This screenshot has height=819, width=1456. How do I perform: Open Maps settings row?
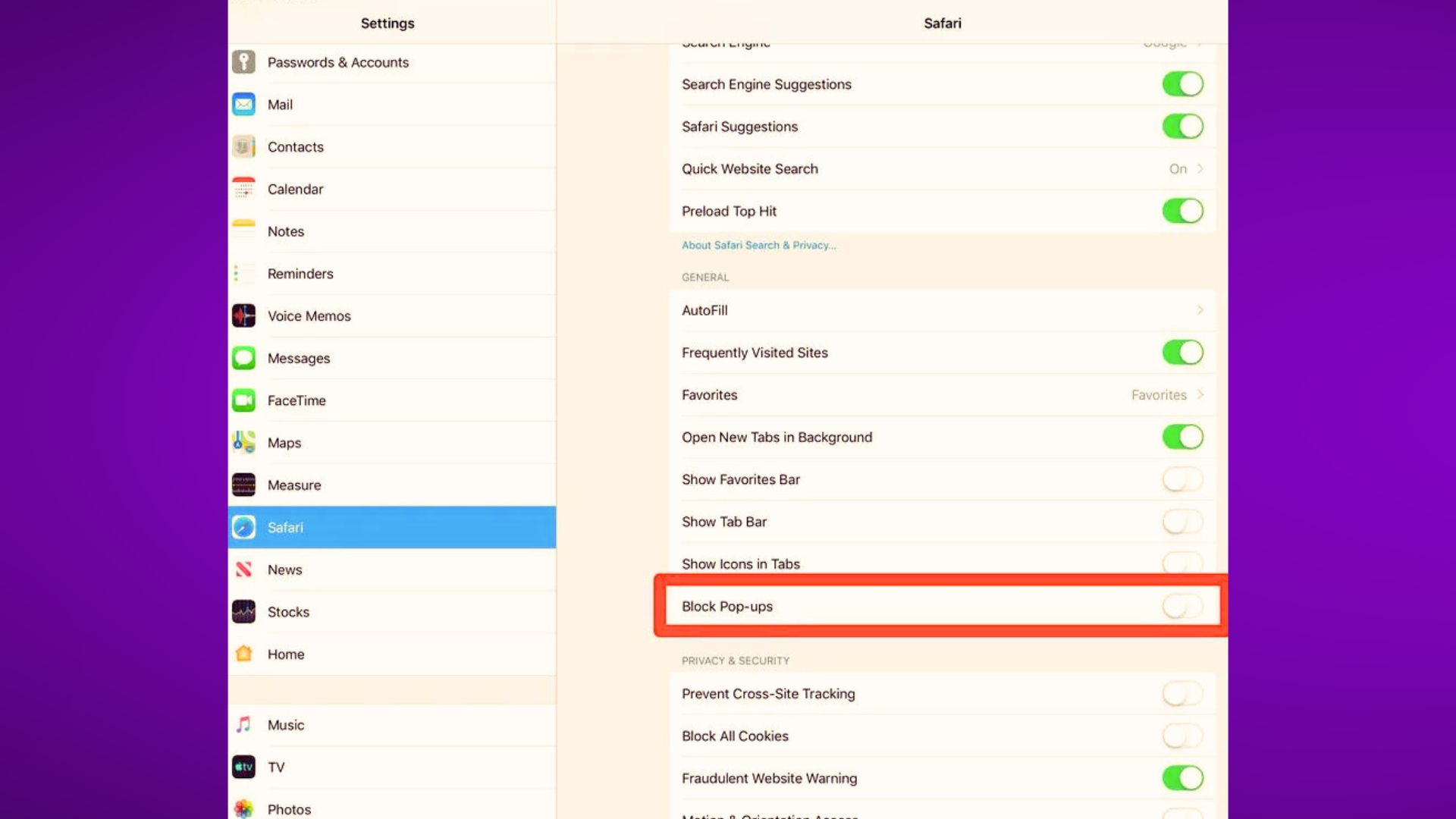392,442
